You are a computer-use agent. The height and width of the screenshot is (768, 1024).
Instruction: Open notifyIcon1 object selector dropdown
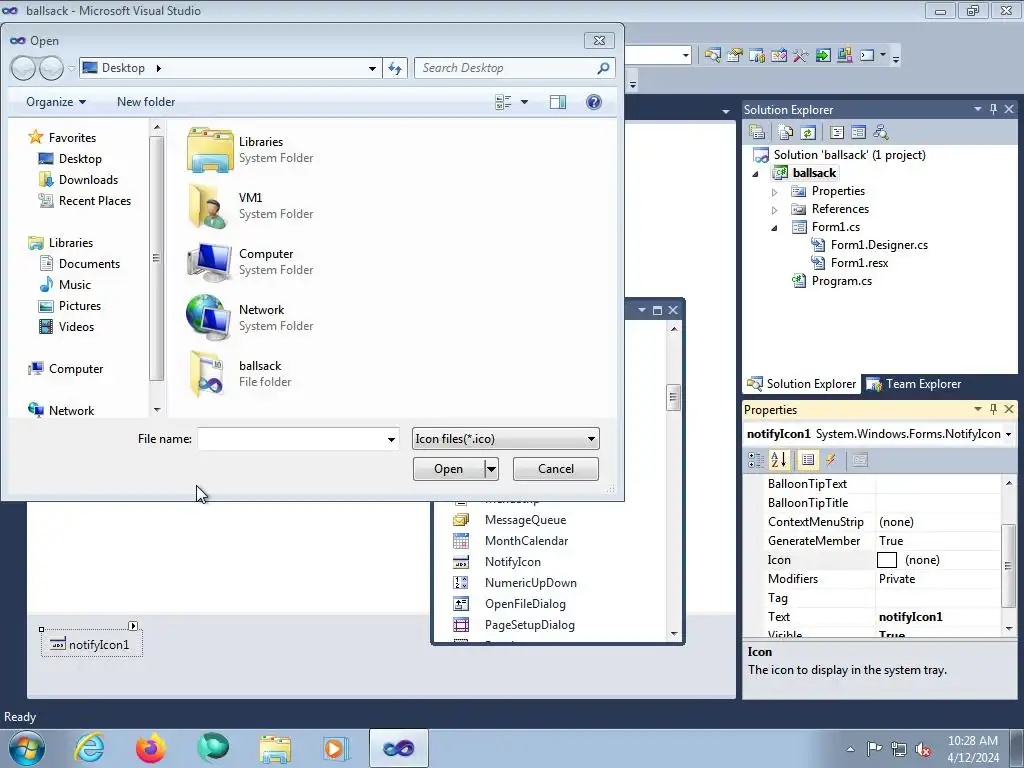click(x=1008, y=434)
